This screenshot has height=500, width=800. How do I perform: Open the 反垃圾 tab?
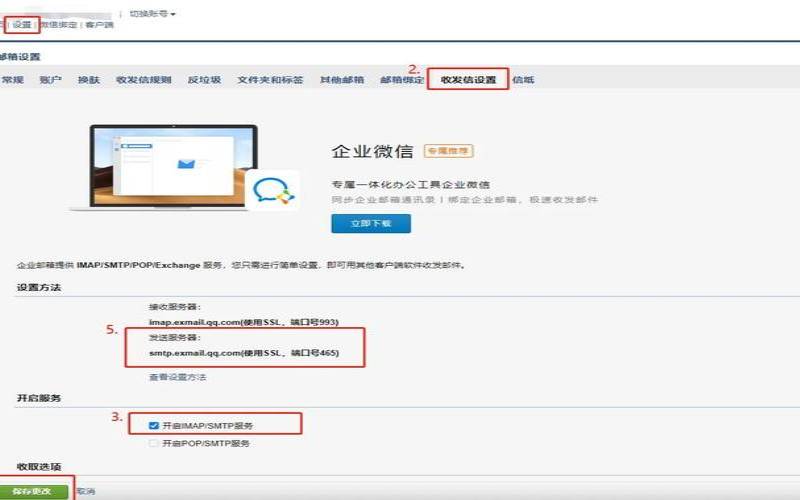click(204, 80)
